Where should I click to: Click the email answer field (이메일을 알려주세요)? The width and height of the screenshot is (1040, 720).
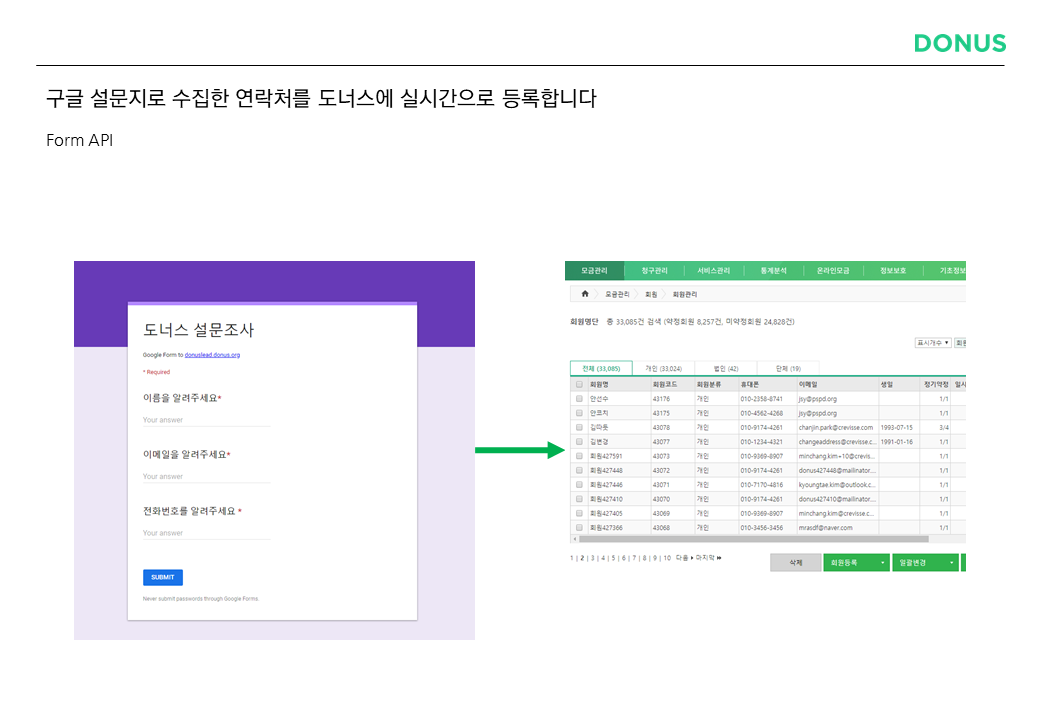206,476
